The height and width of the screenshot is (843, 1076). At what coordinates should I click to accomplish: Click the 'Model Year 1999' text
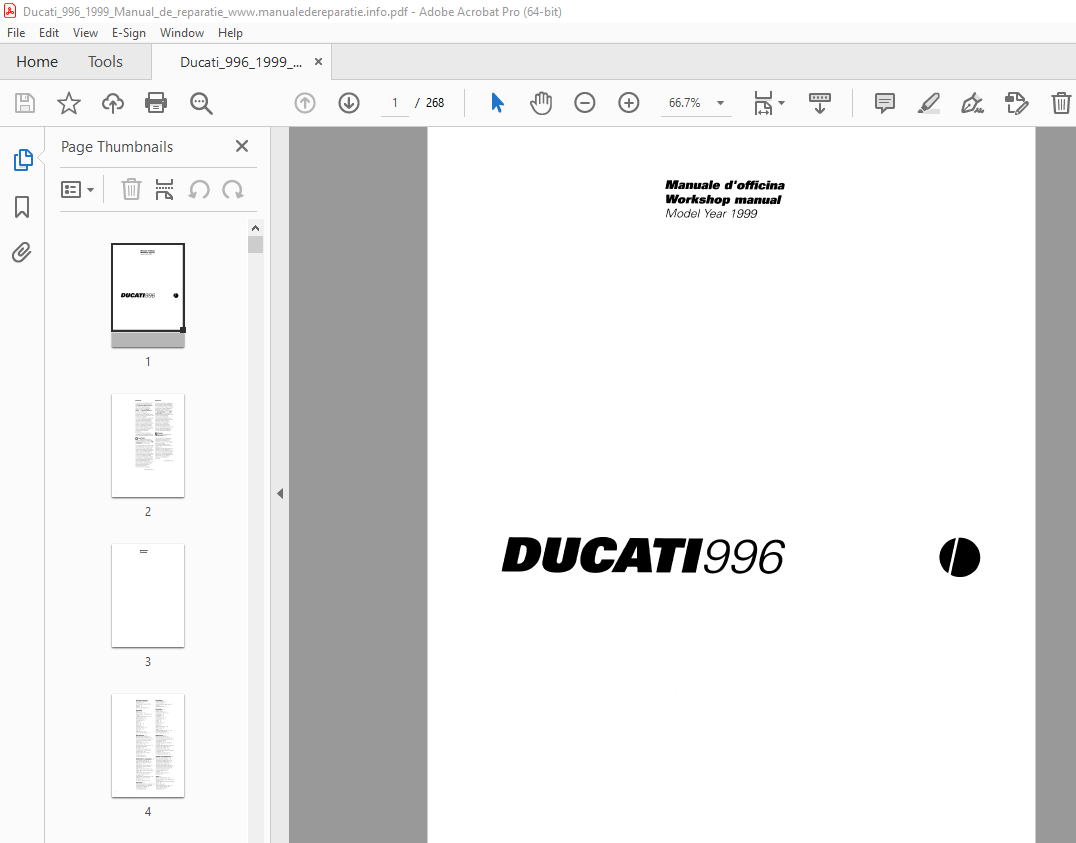pyautogui.click(x=711, y=213)
